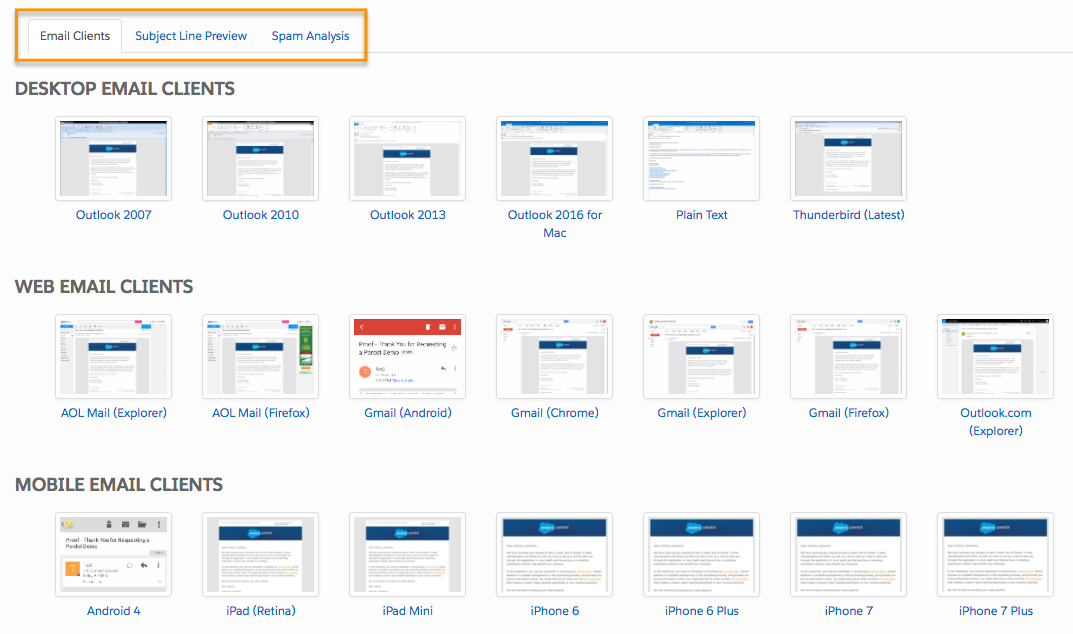
Task: Open the iPhone 6 preview thumbnail
Action: point(554,555)
